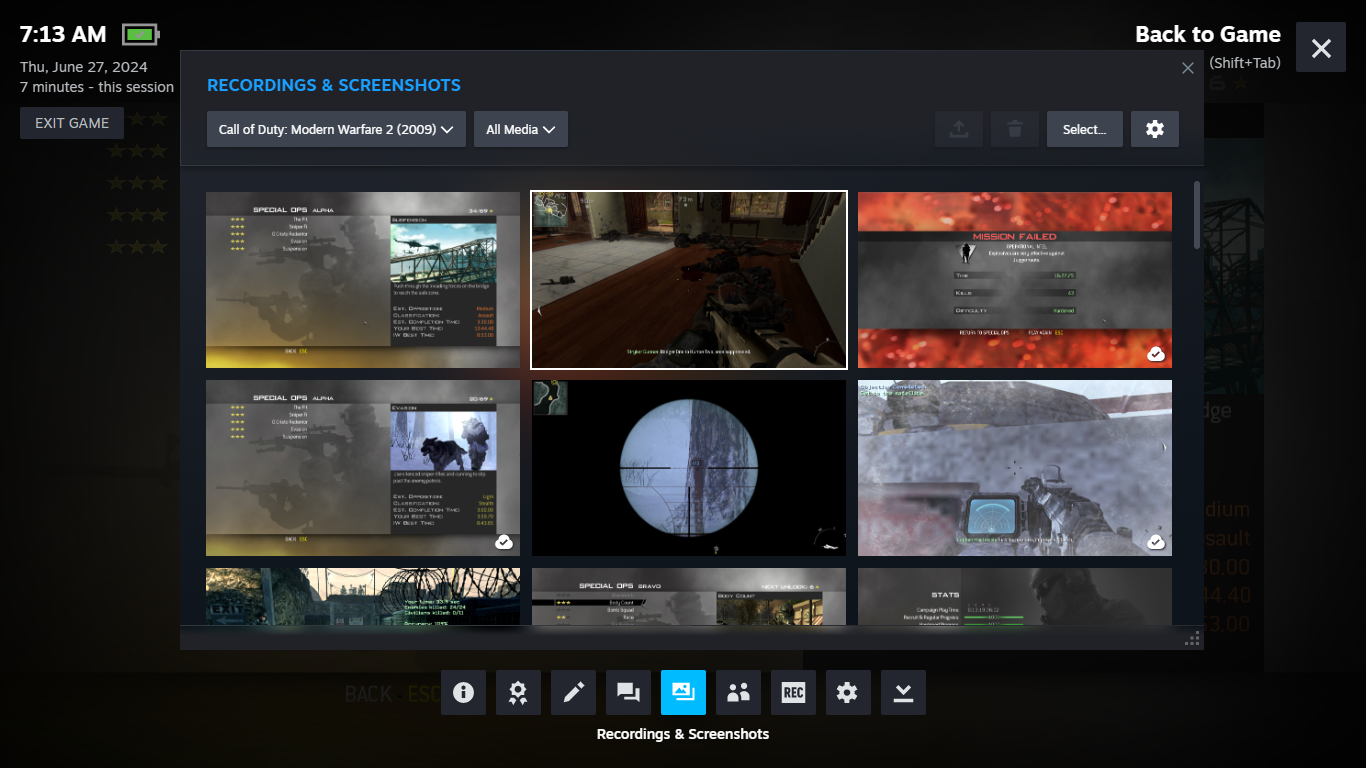1366x768 pixels.
Task: Click the trash delete icon button
Action: (x=1015, y=129)
